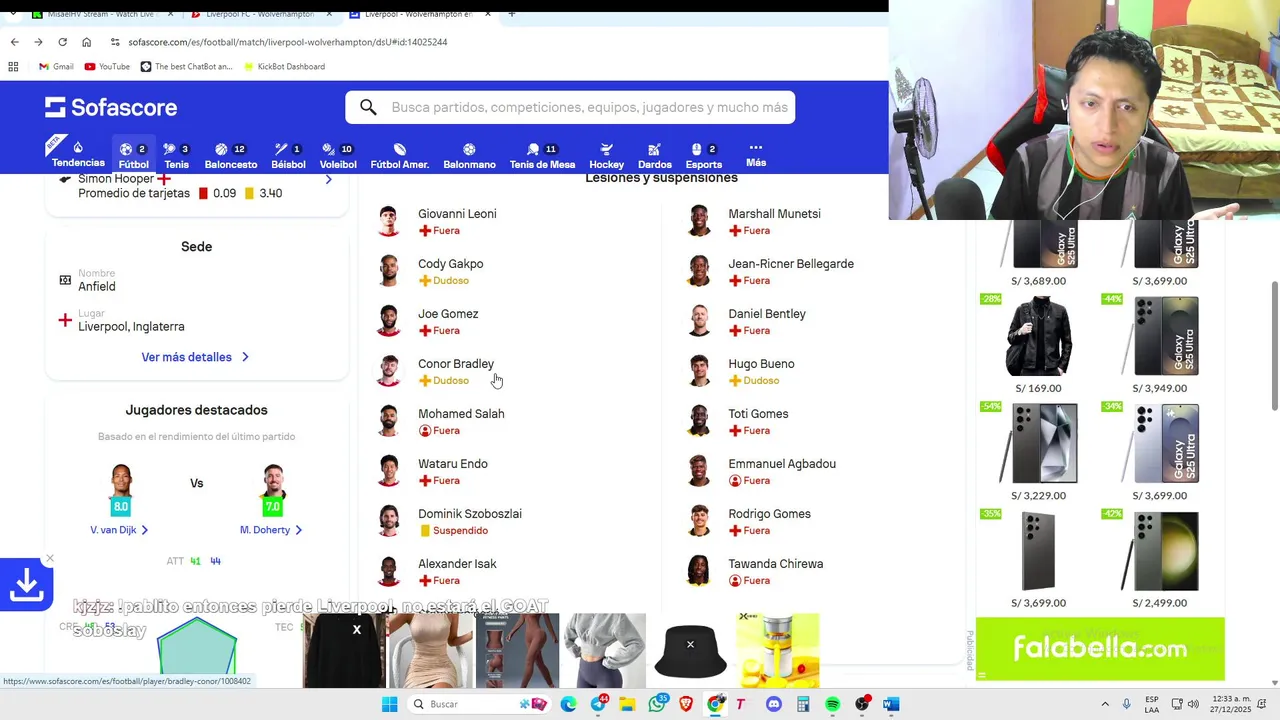Open Rodrigo Gomes player entry
This screenshot has width=1280, height=720.
769,514
